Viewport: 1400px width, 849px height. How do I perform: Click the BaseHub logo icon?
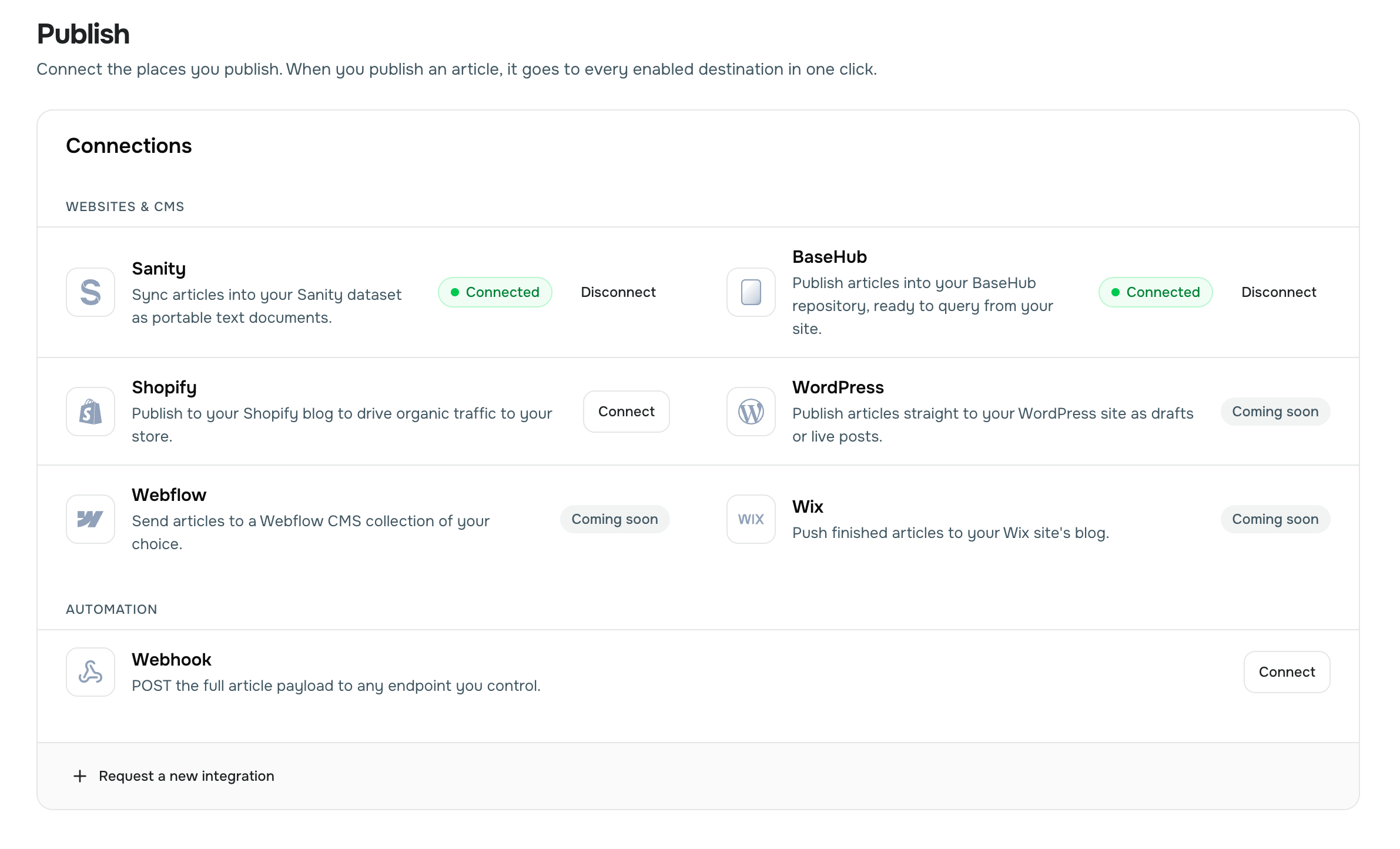tap(751, 292)
